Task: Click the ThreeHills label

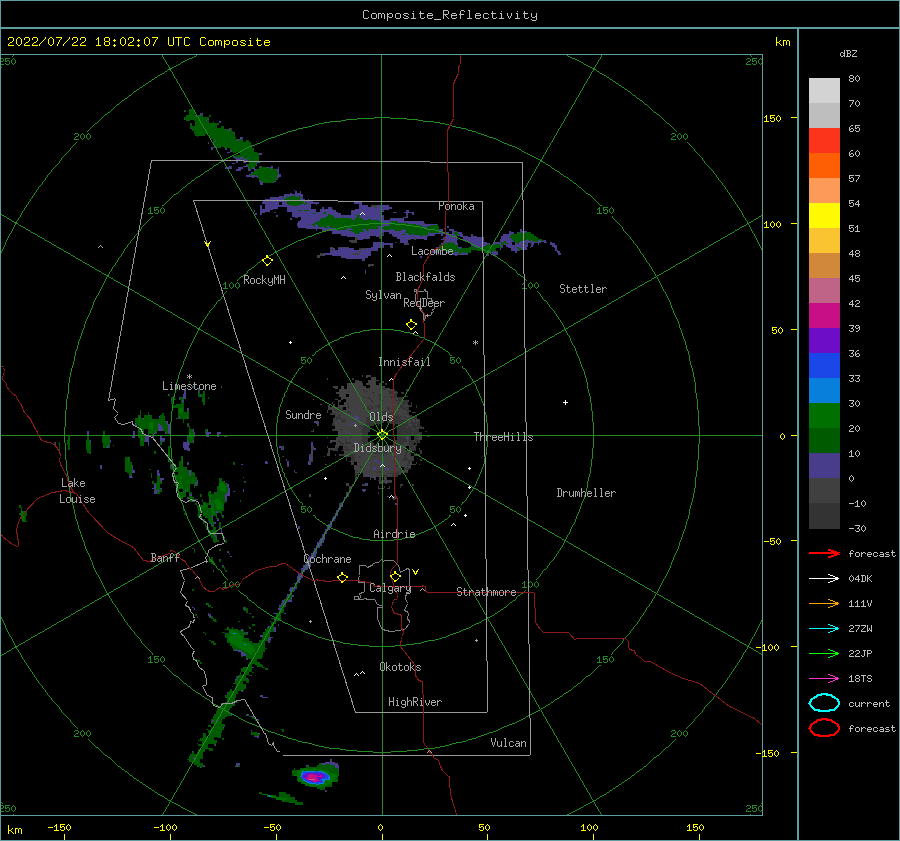Action: 503,437
